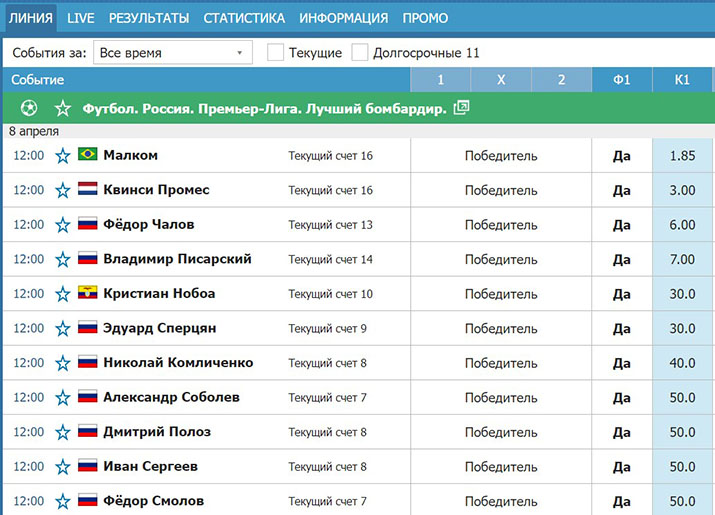Open the ЛИНИЯ tab
This screenshot has height=515, width=715.
31,18
